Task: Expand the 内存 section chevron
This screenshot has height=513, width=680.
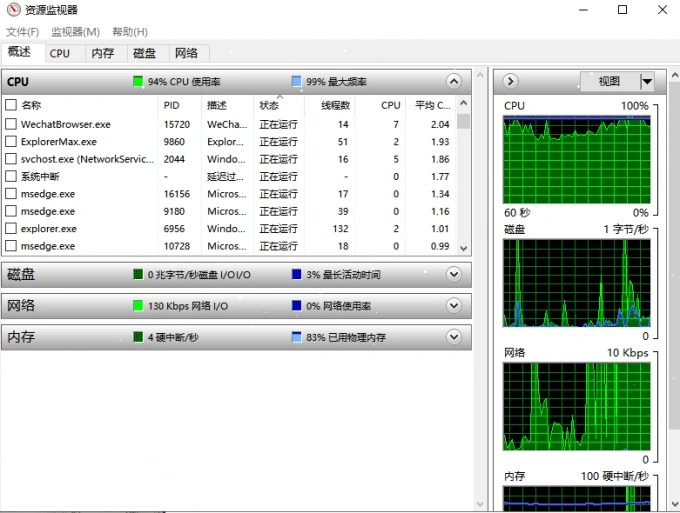Action: (x=454, y=337)
